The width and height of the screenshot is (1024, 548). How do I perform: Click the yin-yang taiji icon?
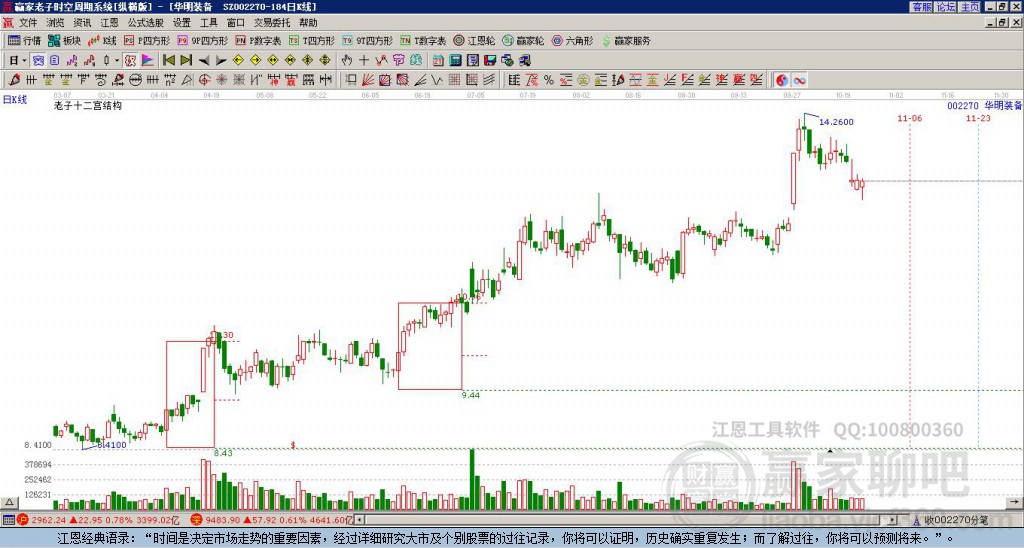(781, 80)
